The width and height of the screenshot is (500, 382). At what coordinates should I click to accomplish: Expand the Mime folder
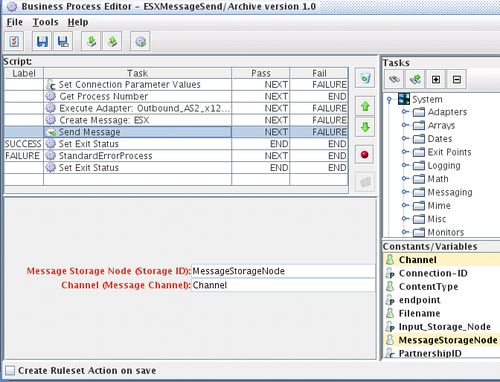click(405, 205)
